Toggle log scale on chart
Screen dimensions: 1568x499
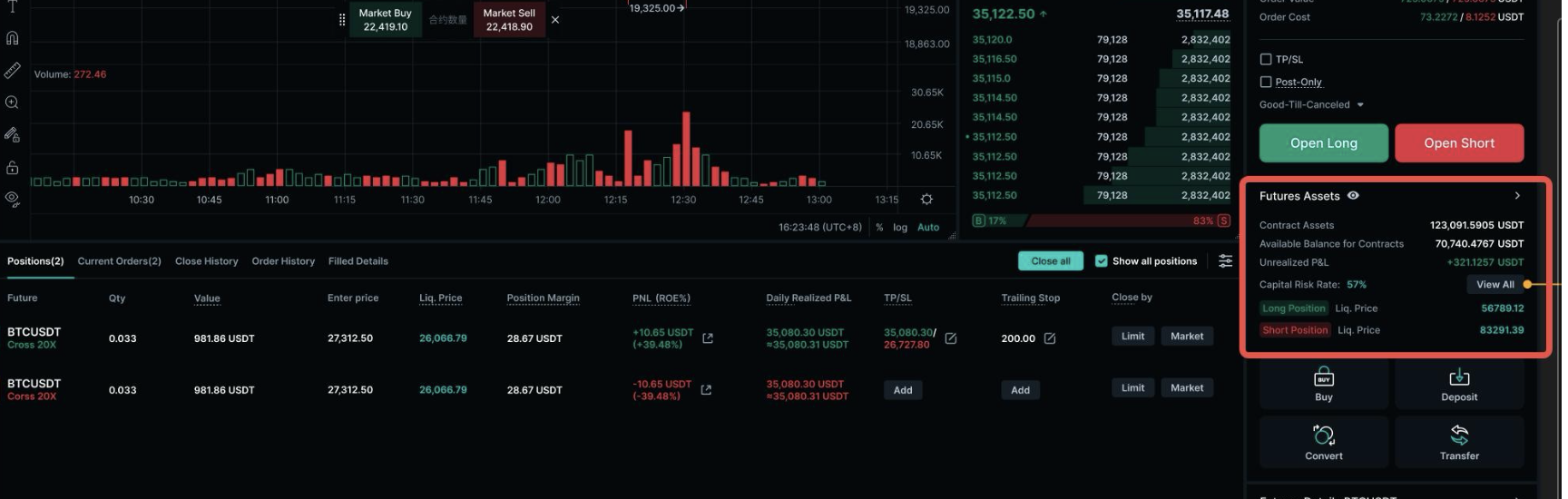(900, 228)
